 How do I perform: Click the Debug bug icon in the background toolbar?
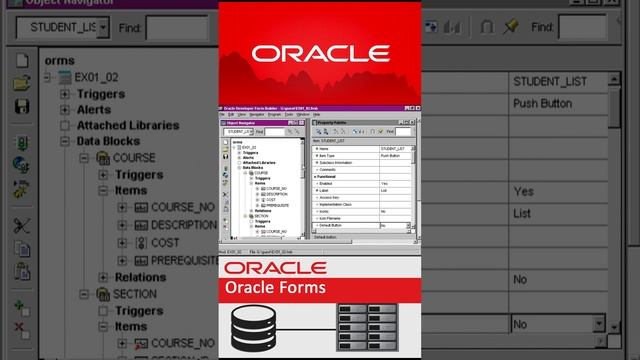[21, 189]
